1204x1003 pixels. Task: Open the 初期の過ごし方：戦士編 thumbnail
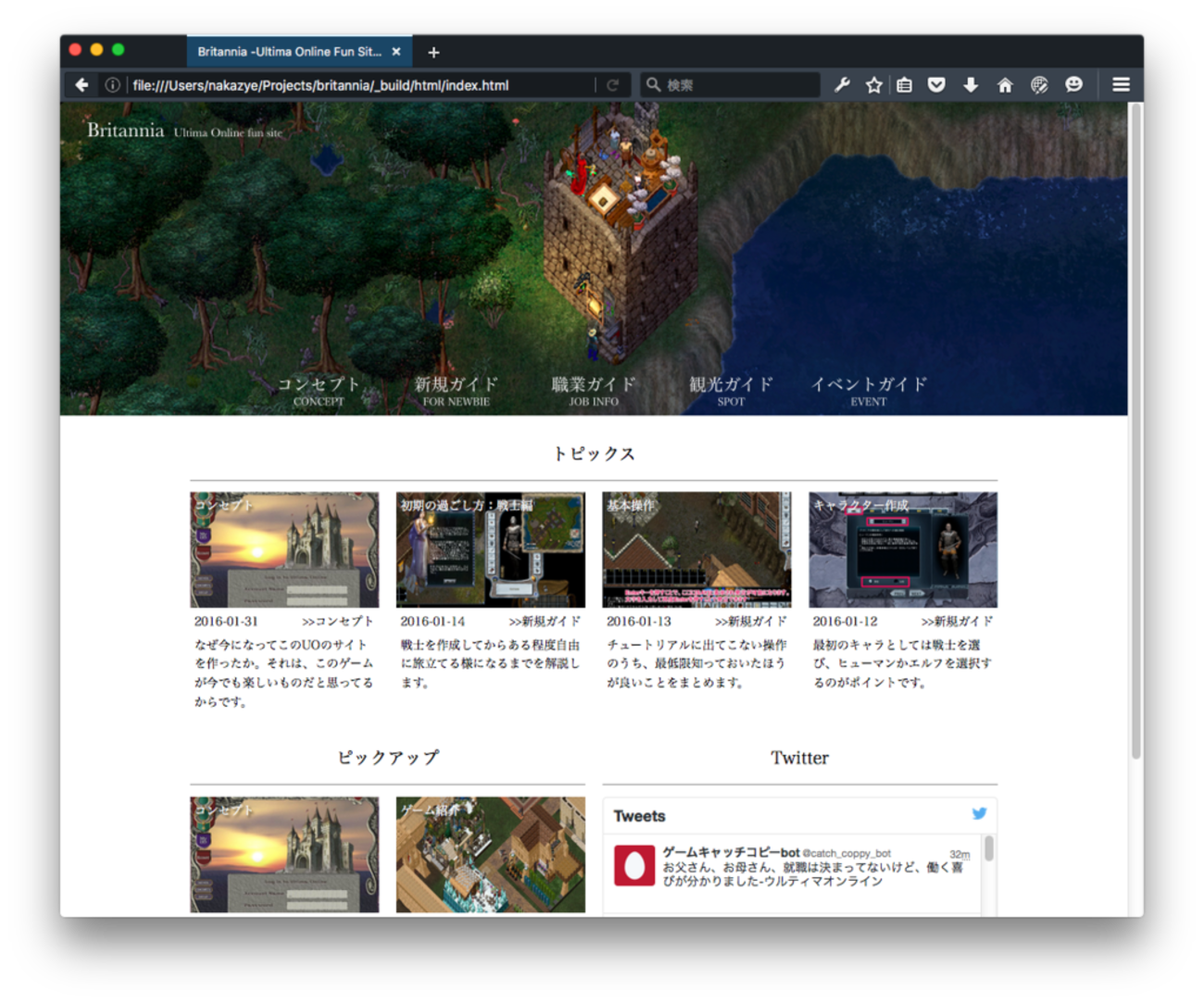coord(491,550)
